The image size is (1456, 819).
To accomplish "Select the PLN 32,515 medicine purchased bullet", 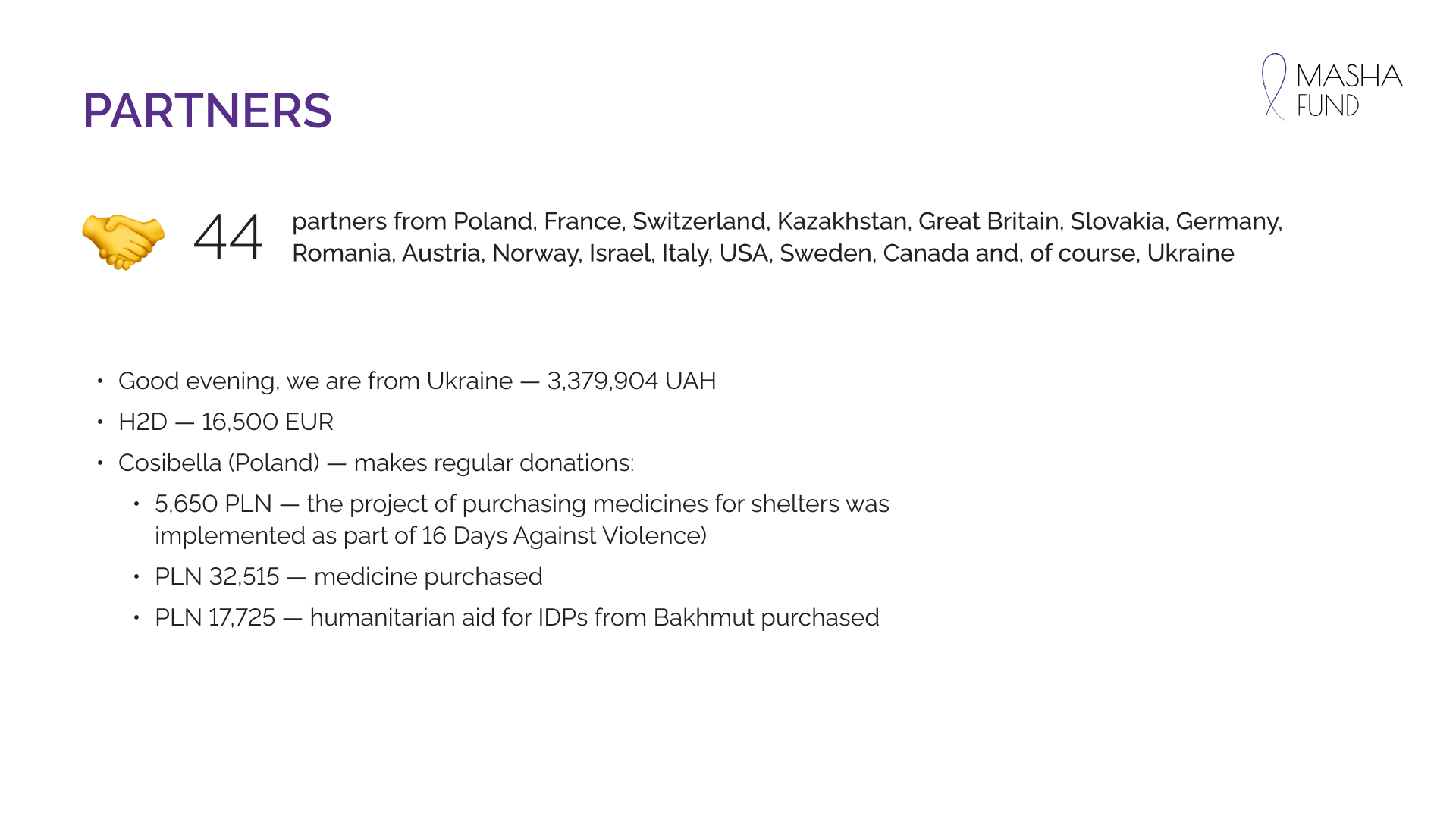I will coord(348,576).
